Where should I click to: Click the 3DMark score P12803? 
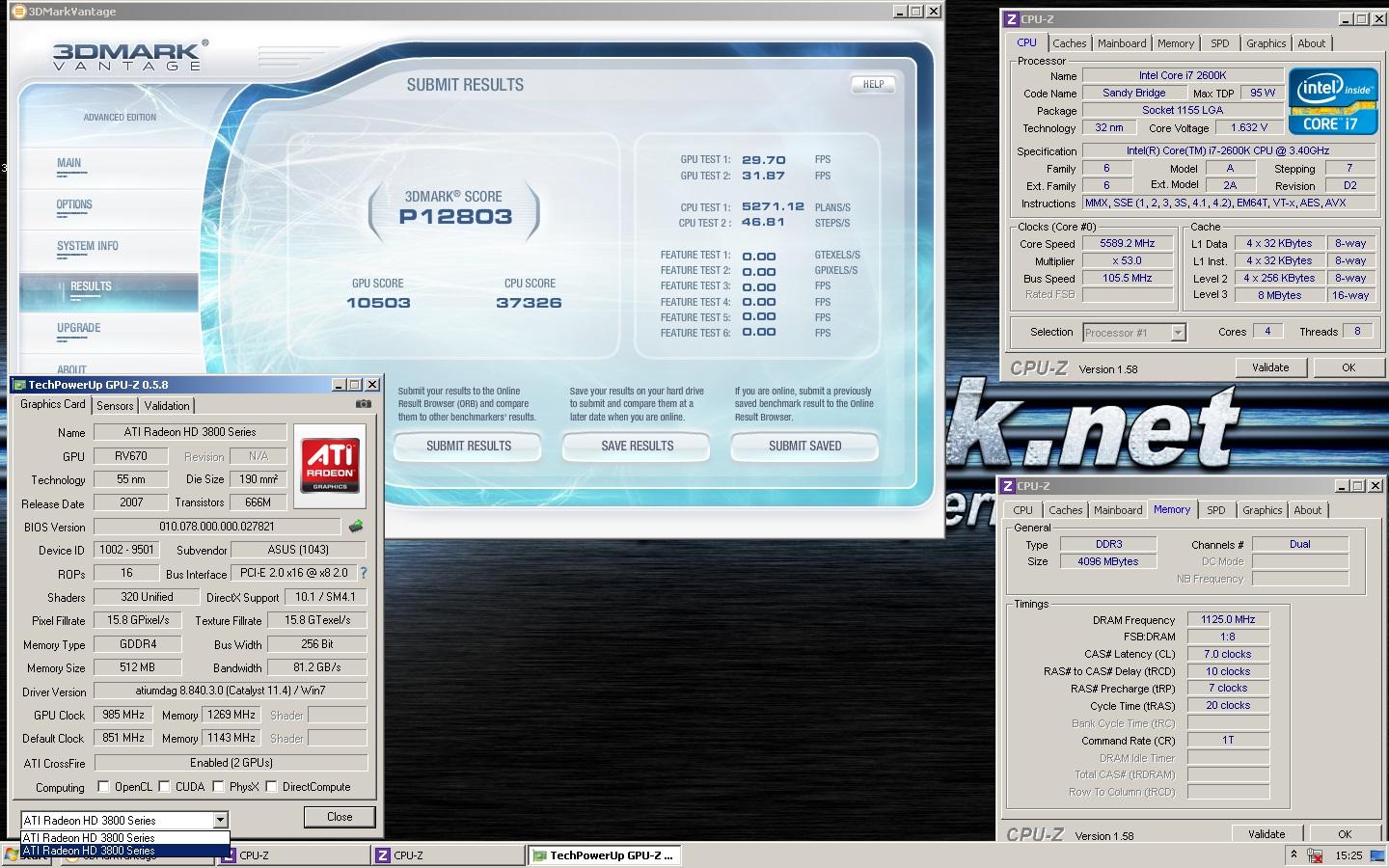(455, 216)
